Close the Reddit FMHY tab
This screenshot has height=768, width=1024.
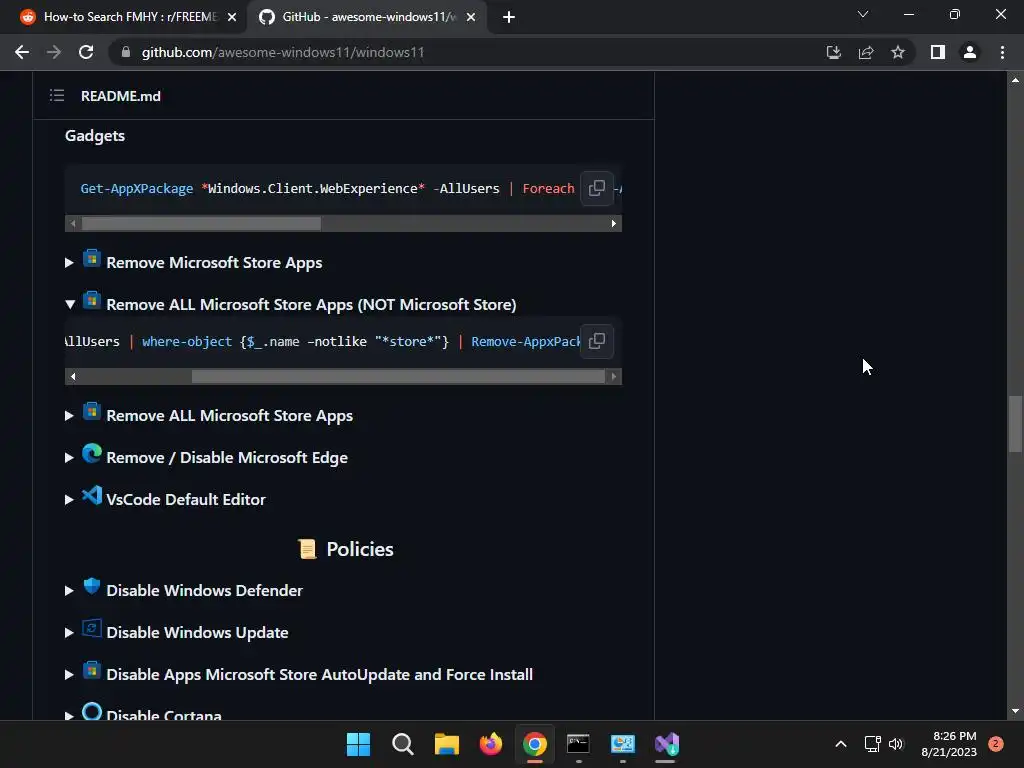232,18
